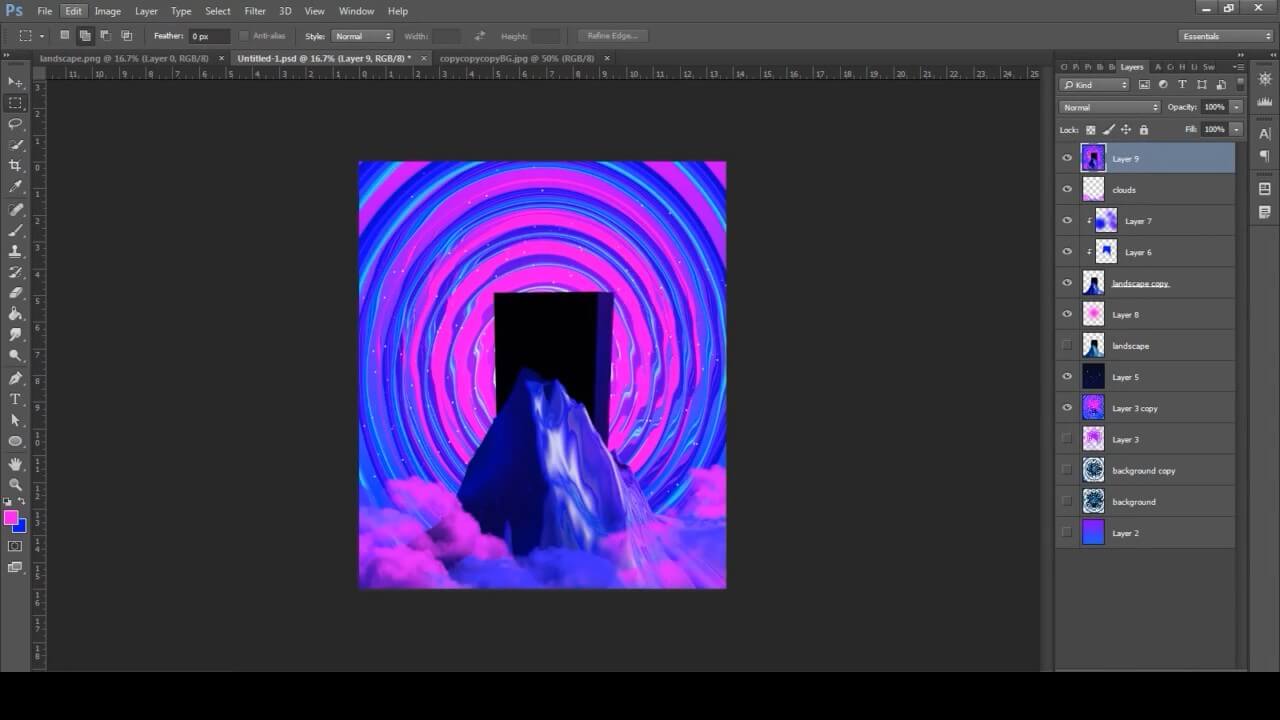Hide the clouds layer
Image resolution: width=1280 pixels, height=720 pixels.
coord(1067,190)
